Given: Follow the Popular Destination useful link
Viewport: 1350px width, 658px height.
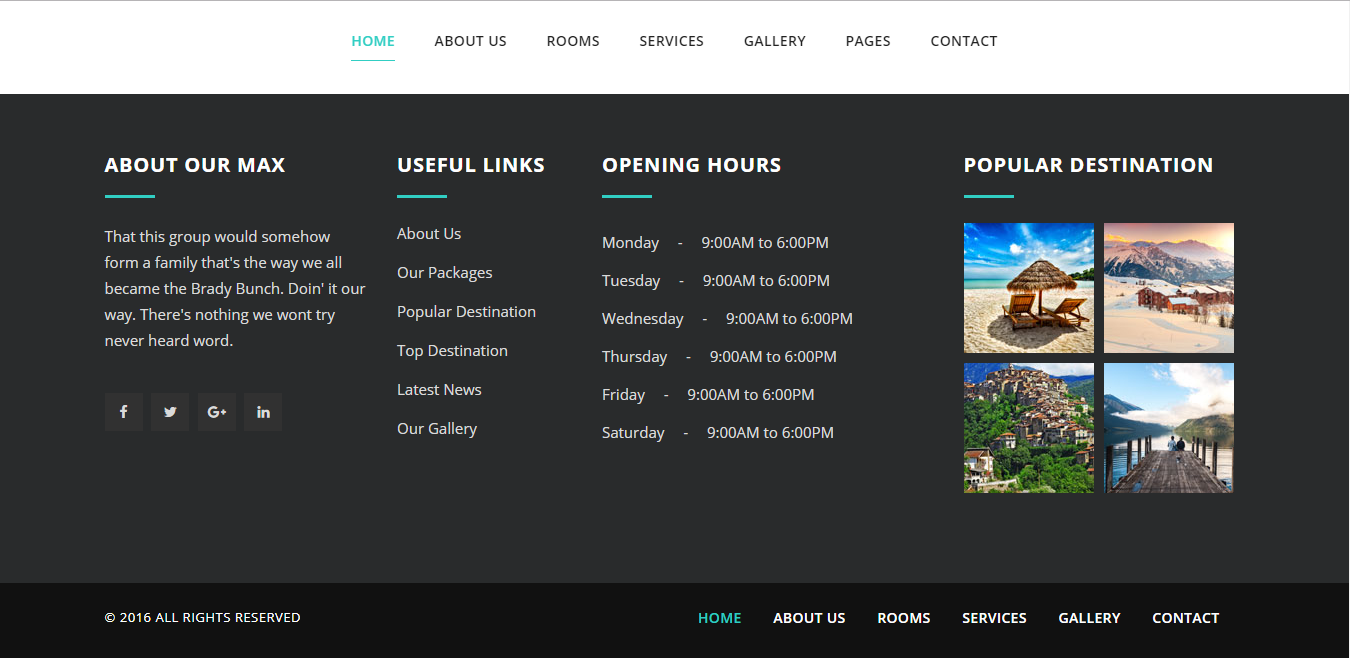Looking at the screenshot, I should pos(466,312).
